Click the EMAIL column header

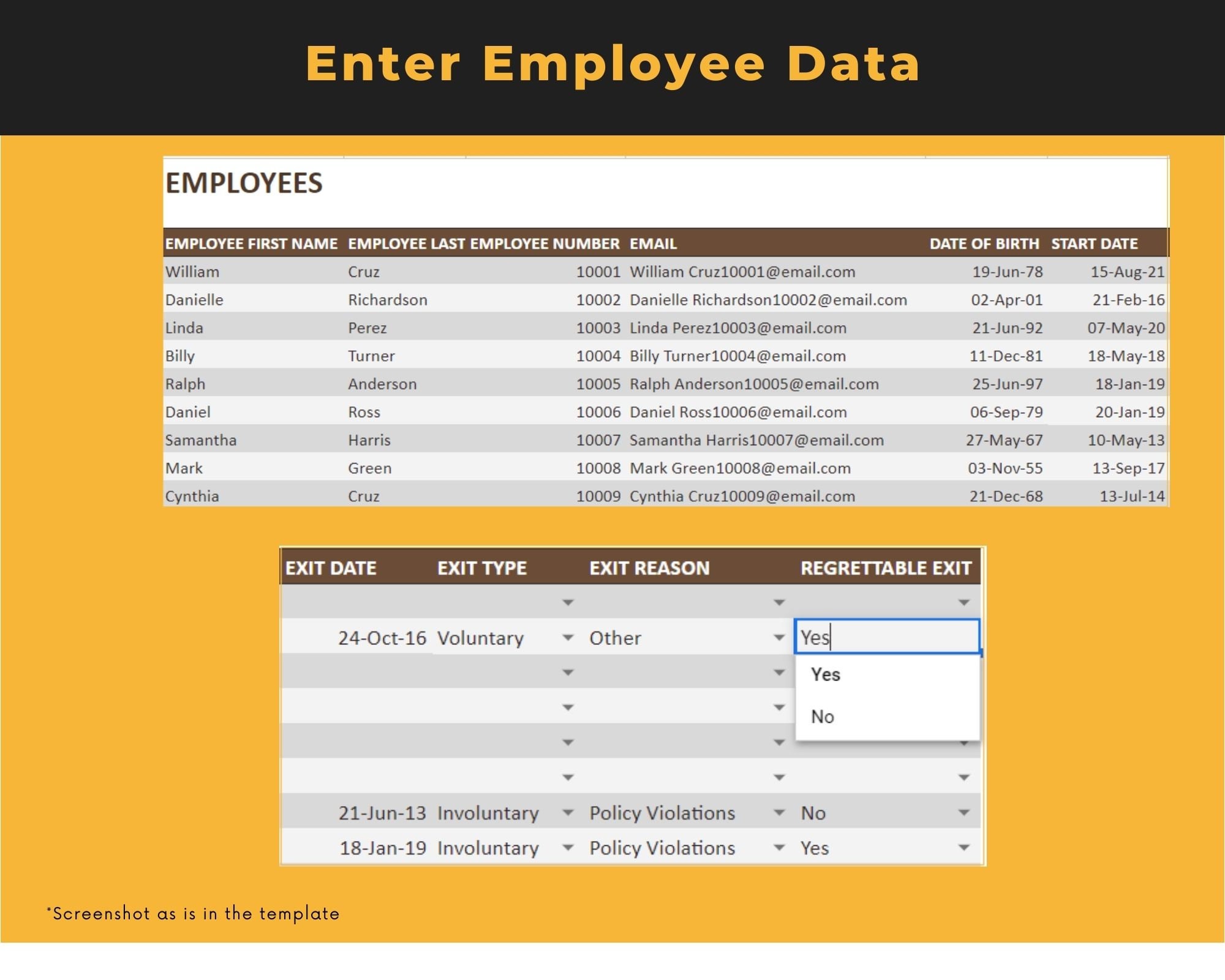pos(653,244)
